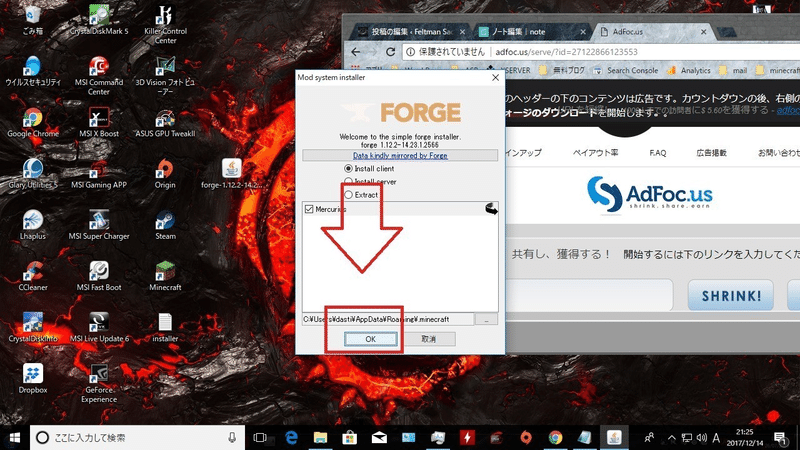Open Steam desktop shortcut
The width and height of the screenshot is (800, 450).
pyautogui.click(x=165, y=224)
